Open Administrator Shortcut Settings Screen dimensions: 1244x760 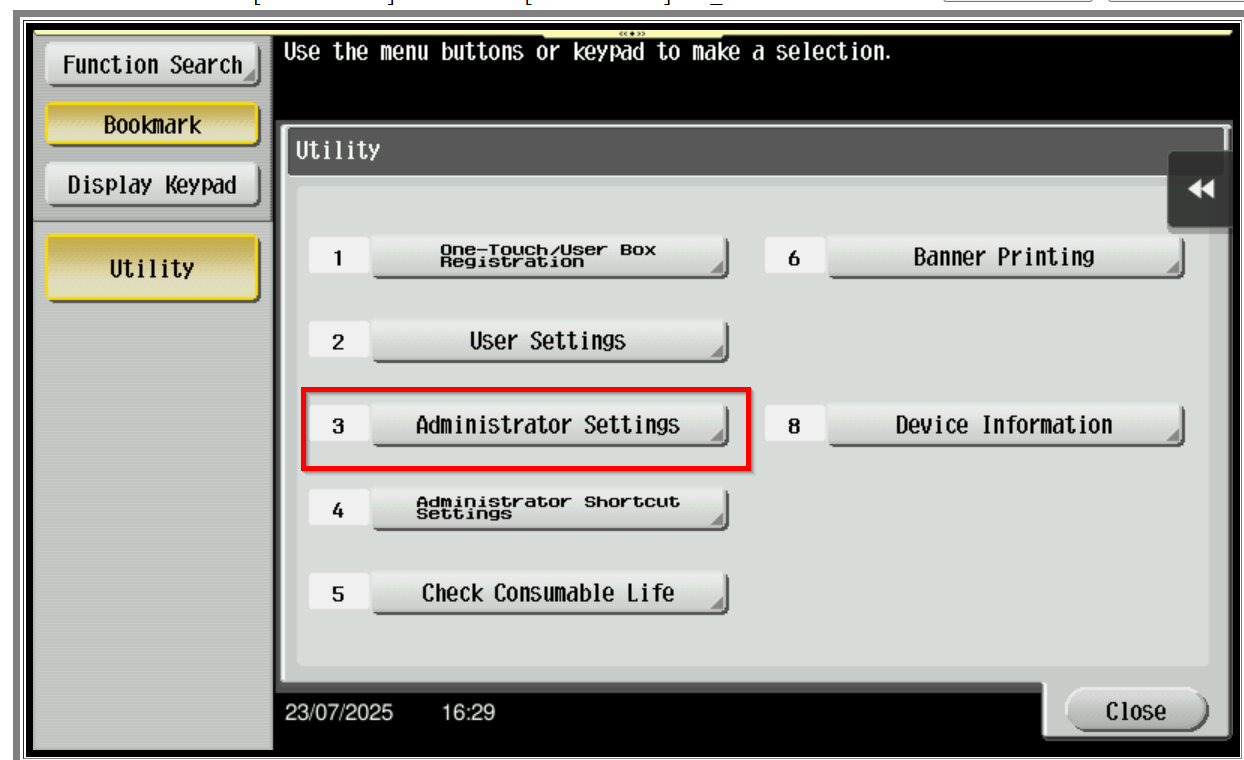(549, 509)
